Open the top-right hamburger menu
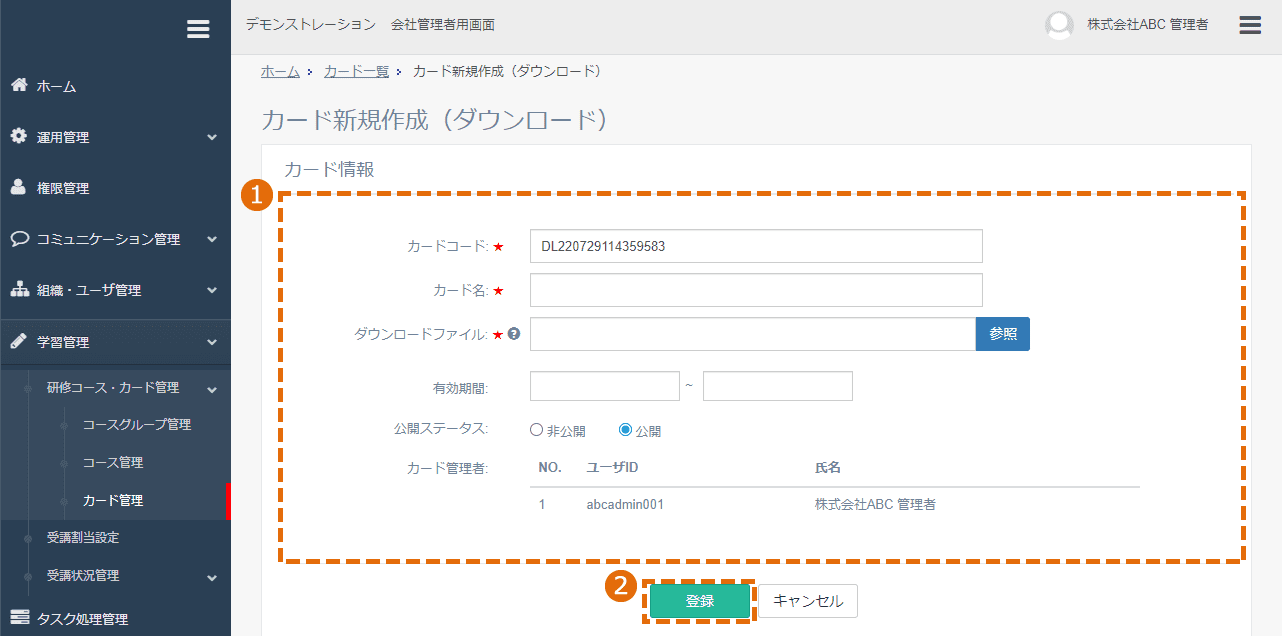The image size is (1282, 636). [x=1250, y=25]
